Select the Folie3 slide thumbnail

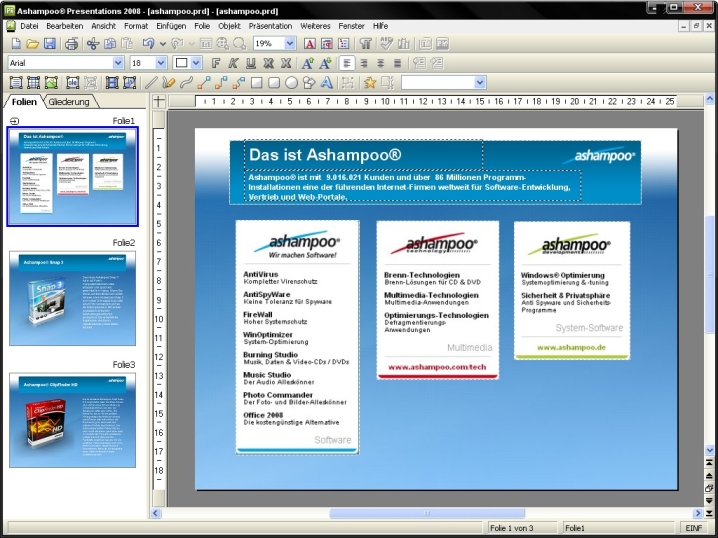coord(72,420)
